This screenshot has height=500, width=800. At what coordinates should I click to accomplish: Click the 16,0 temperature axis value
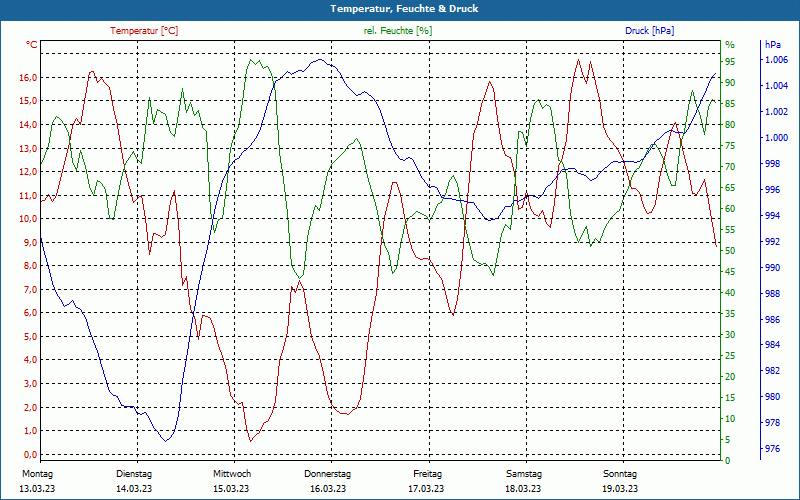[29, 78]
